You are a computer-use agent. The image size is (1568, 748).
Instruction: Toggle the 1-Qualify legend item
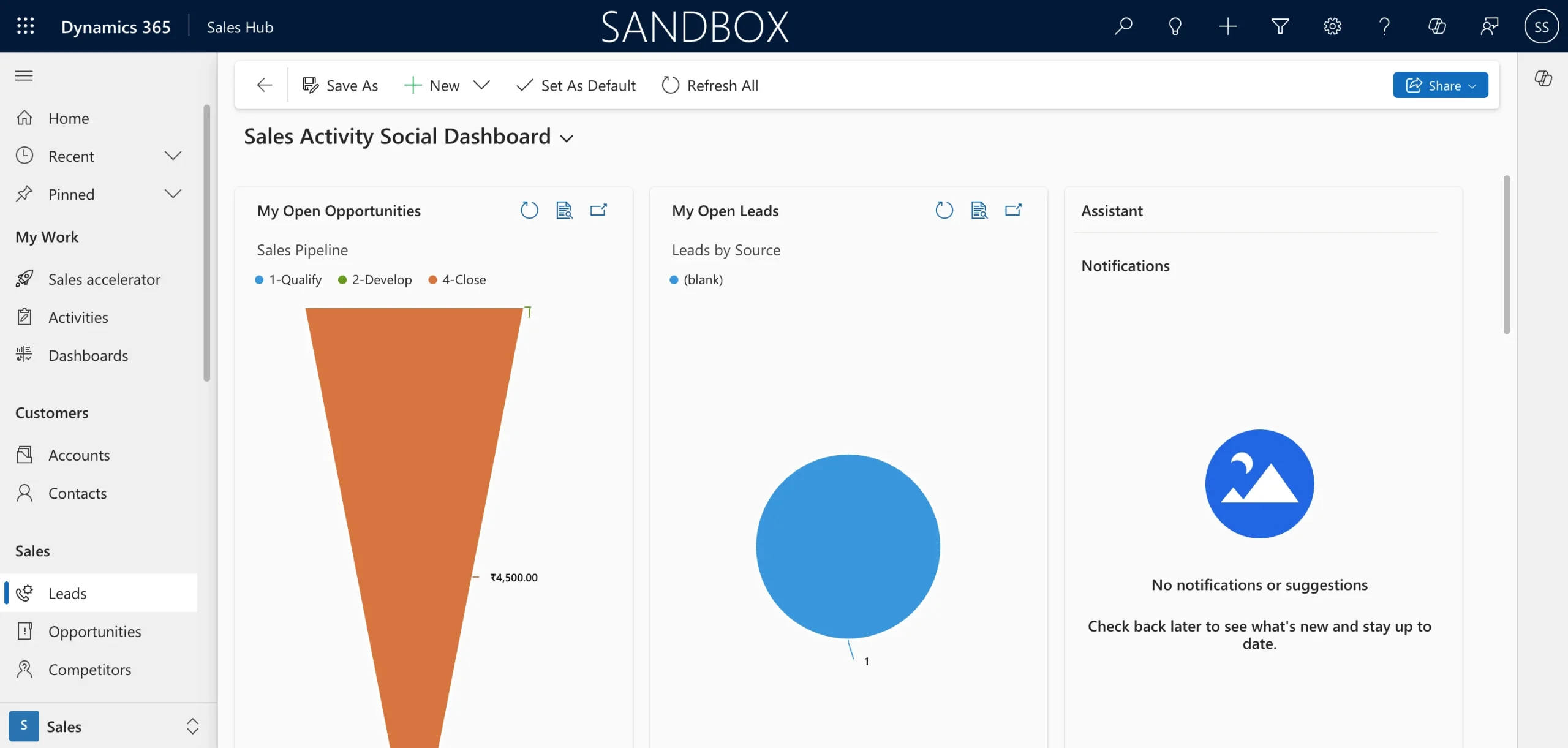(288, 279)
